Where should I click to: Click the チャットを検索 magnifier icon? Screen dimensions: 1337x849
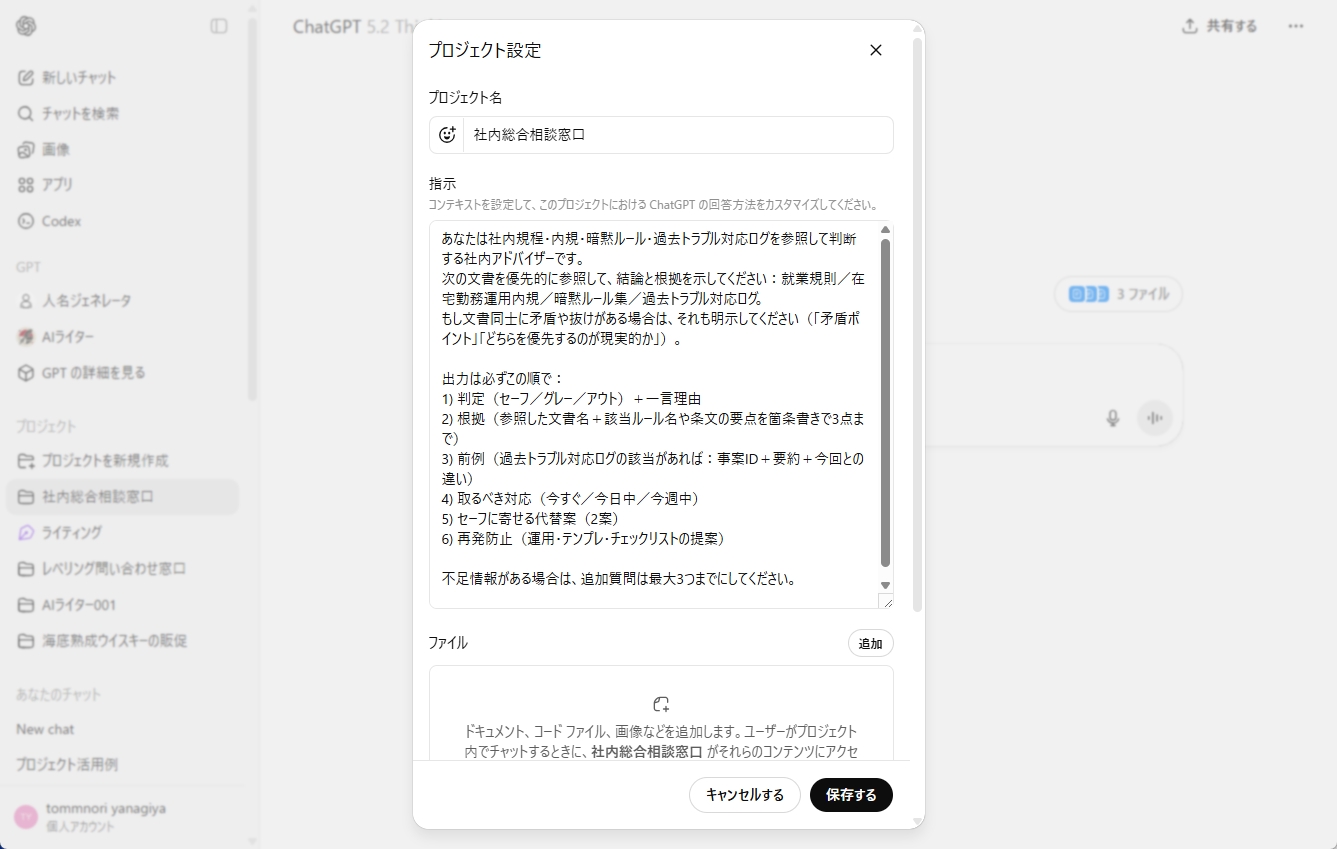point(26,114)
